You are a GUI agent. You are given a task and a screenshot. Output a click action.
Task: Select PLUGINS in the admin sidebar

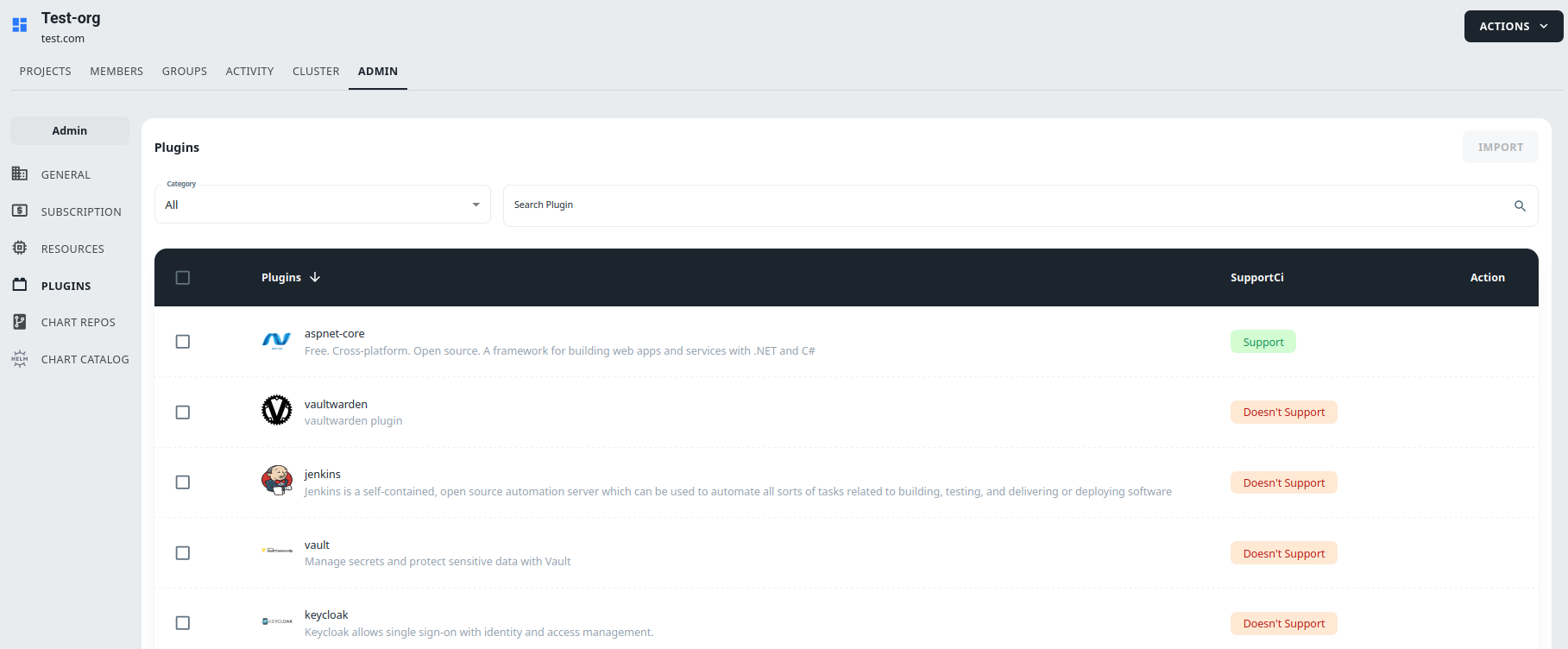66,286
